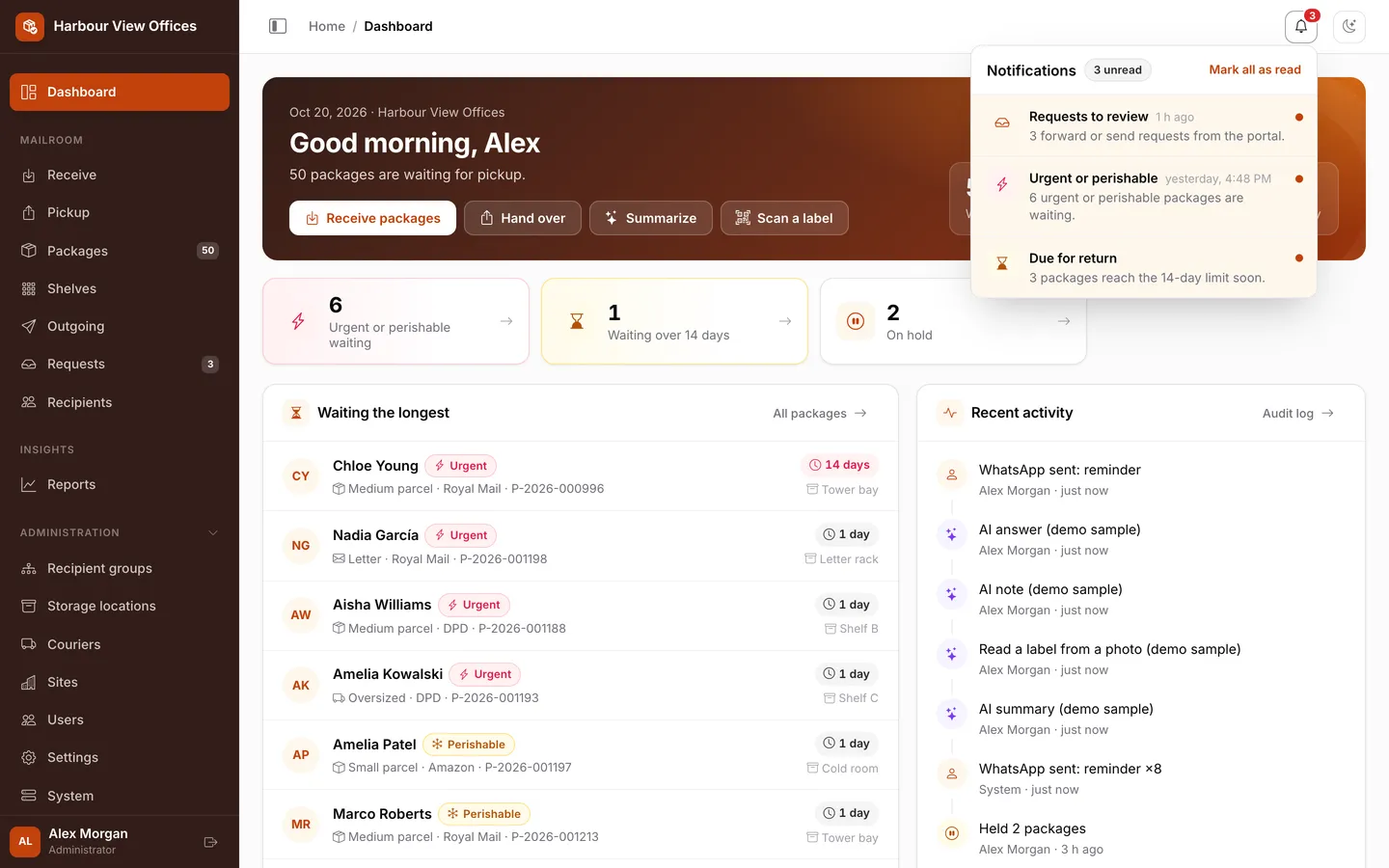Open Settings in the sidebar
This screenshot has height=868, width=1389.
pyautogui.click(x=120, y=757)
